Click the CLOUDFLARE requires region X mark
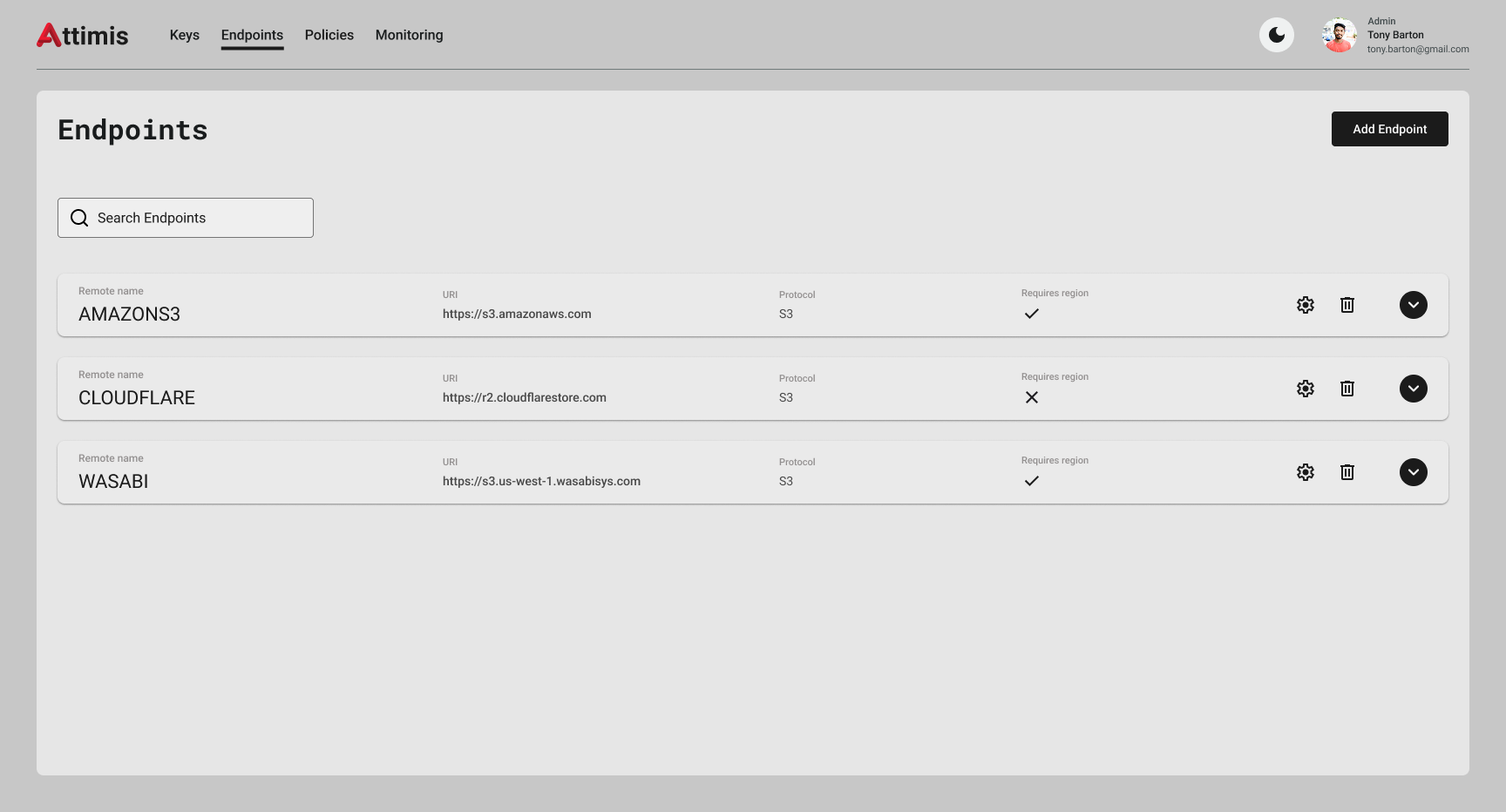 coord(1031,397)
